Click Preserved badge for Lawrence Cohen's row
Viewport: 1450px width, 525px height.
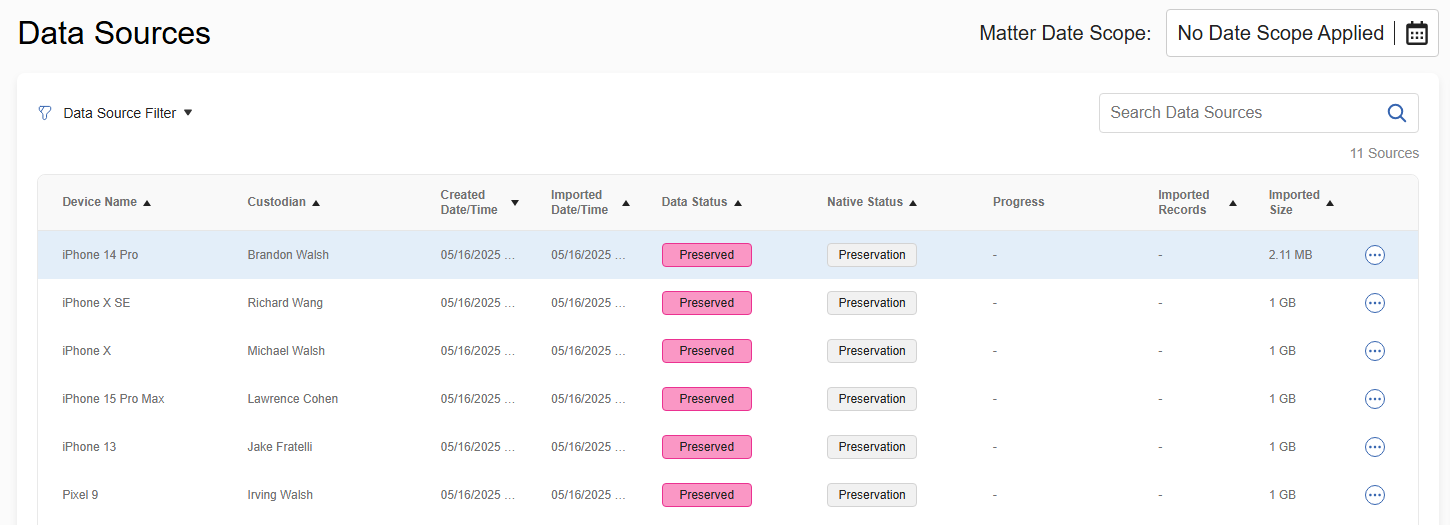tap(707, 399)
